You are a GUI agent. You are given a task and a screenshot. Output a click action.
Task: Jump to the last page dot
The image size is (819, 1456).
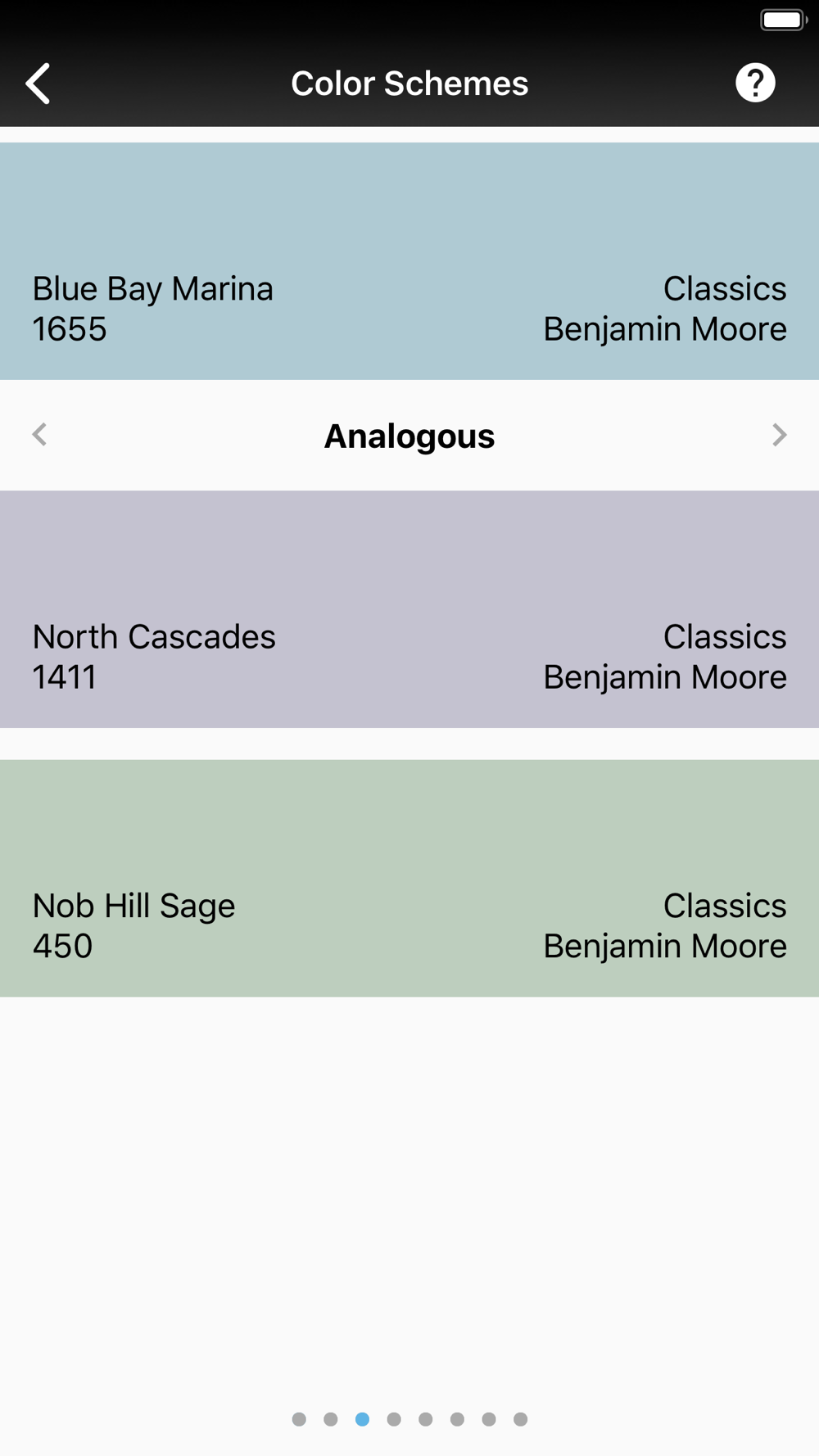point(520,1419)
